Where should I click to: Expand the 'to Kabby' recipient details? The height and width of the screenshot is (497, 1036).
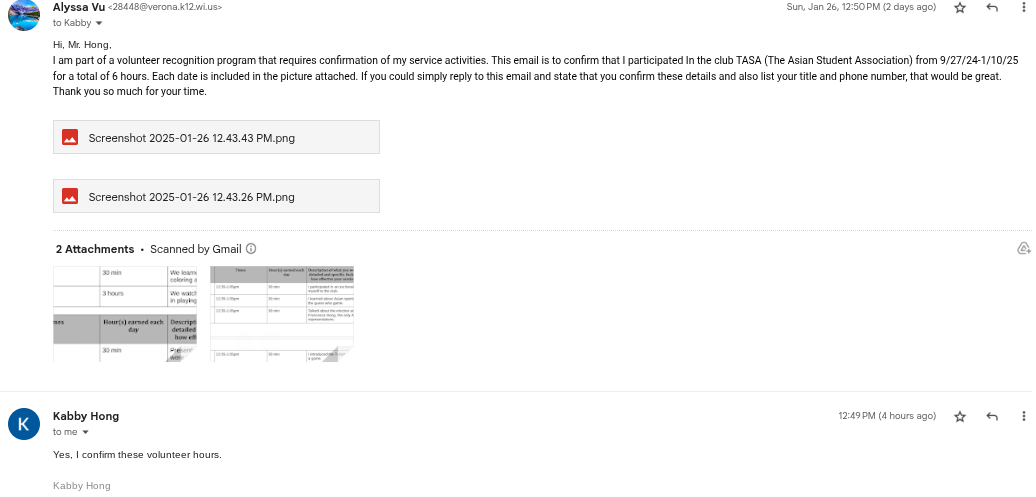point(99,23)
